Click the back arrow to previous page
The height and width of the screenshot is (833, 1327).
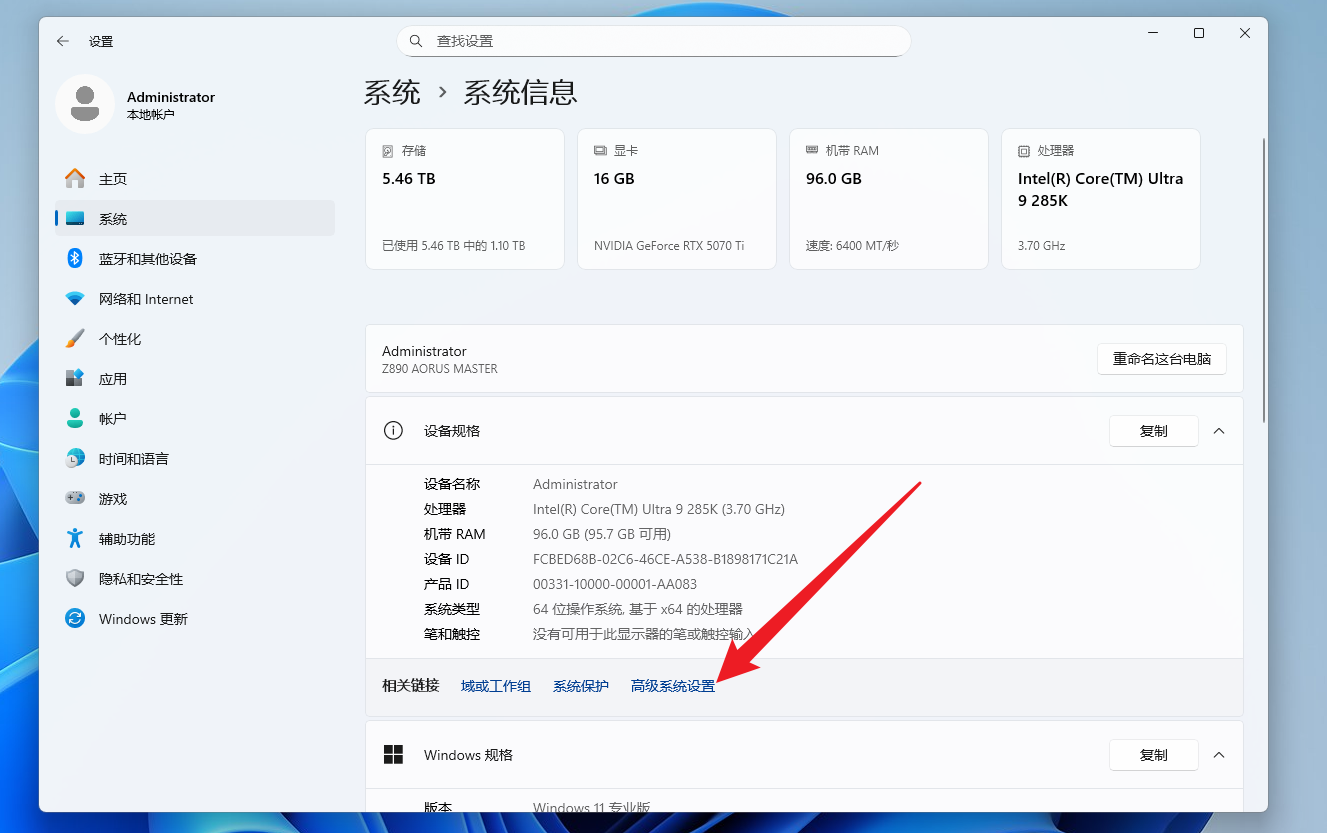pos(62,41)
